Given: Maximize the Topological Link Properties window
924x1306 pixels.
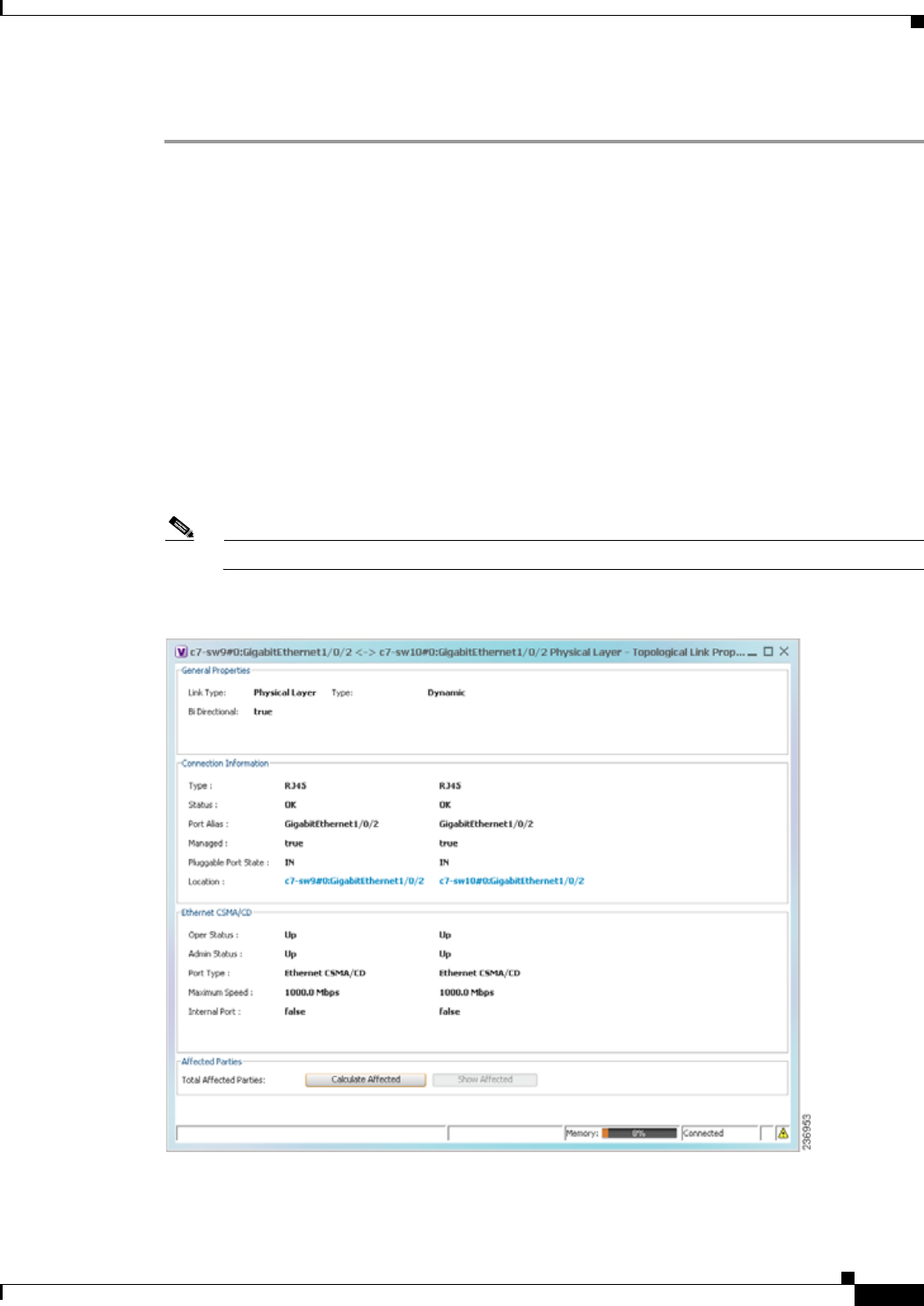Looking at the screenshot, I should (x=768, y=652).
